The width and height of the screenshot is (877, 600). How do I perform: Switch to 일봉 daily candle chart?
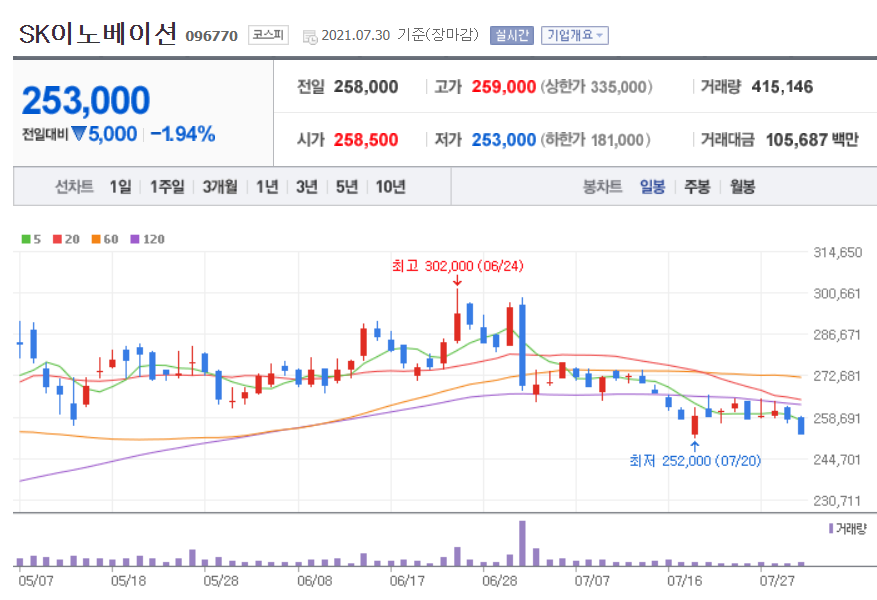pyautogui.click(x=653, y=187)
